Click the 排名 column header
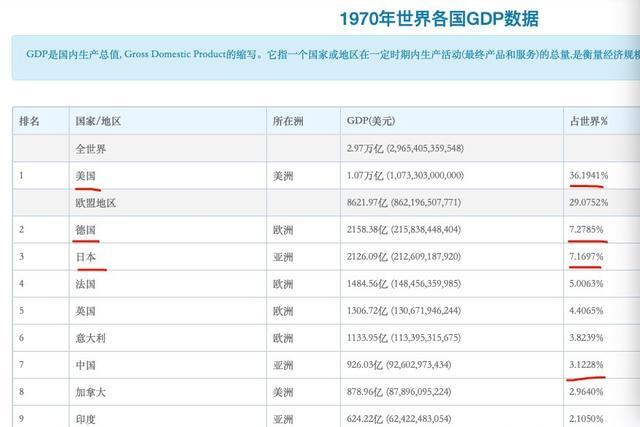 pos(29,121)
